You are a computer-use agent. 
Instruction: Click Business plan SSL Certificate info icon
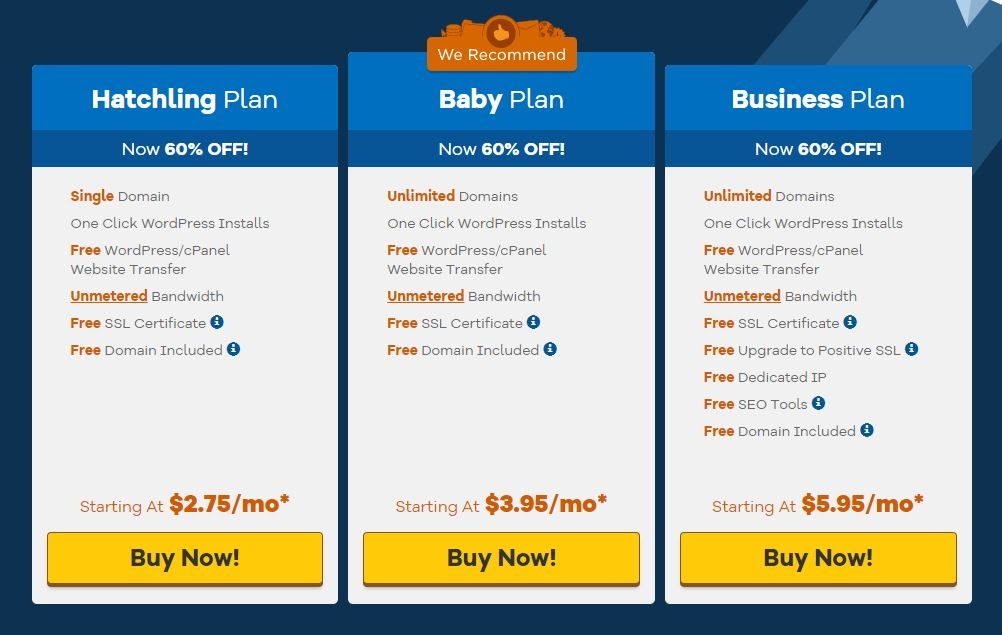pos(850,322)
